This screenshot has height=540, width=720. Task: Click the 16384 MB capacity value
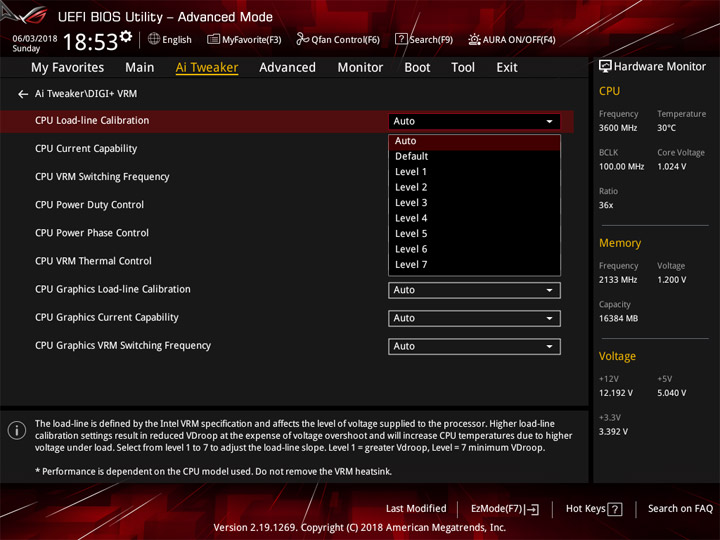[x=618, y=319]
